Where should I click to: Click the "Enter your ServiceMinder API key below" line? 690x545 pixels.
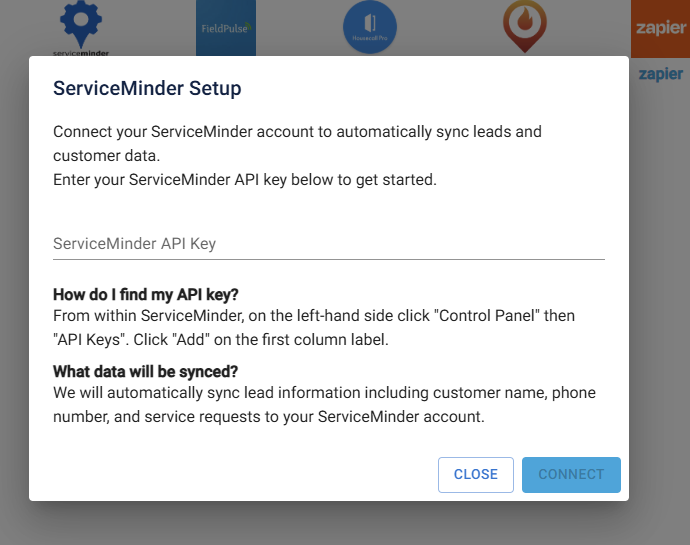coord(244,180)
